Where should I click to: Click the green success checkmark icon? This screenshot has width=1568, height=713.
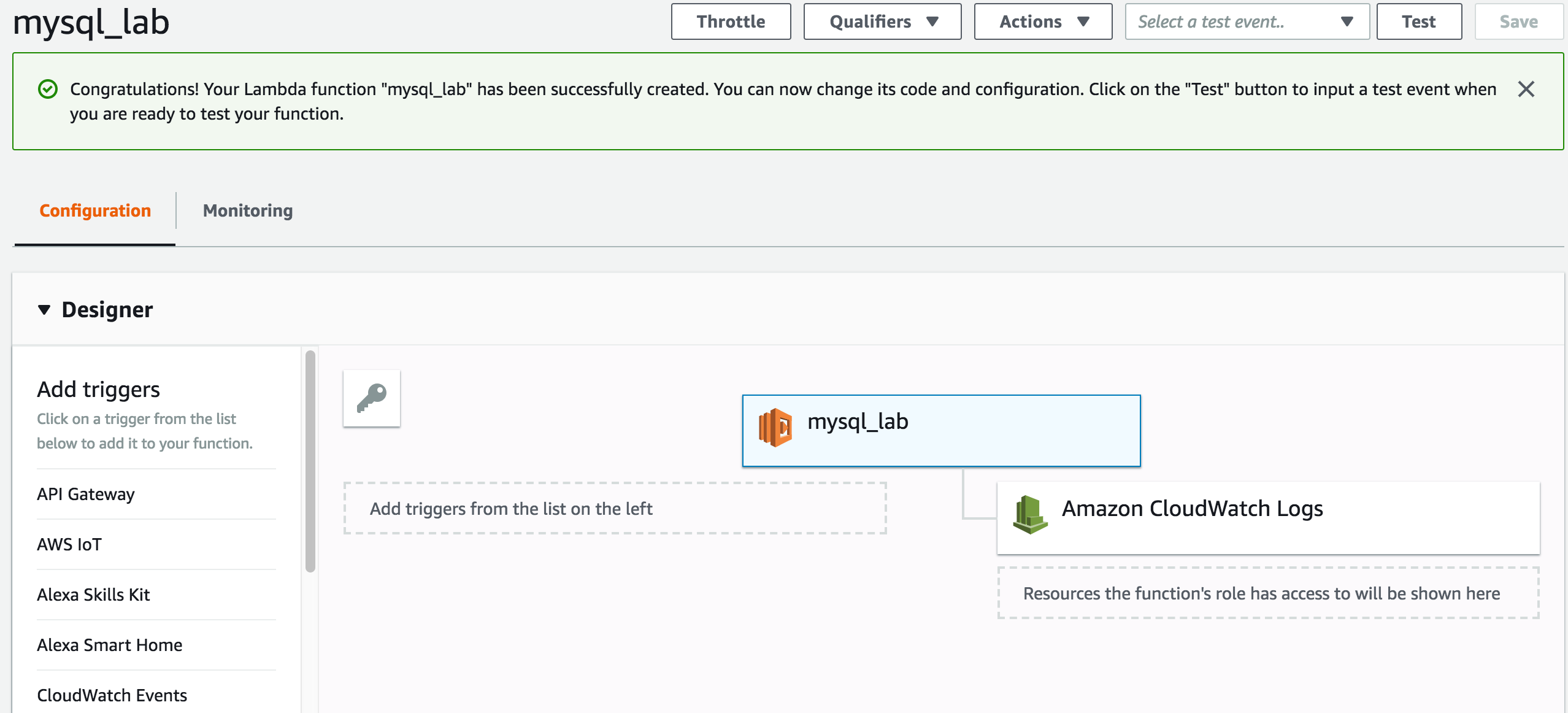tap(48, 90)
